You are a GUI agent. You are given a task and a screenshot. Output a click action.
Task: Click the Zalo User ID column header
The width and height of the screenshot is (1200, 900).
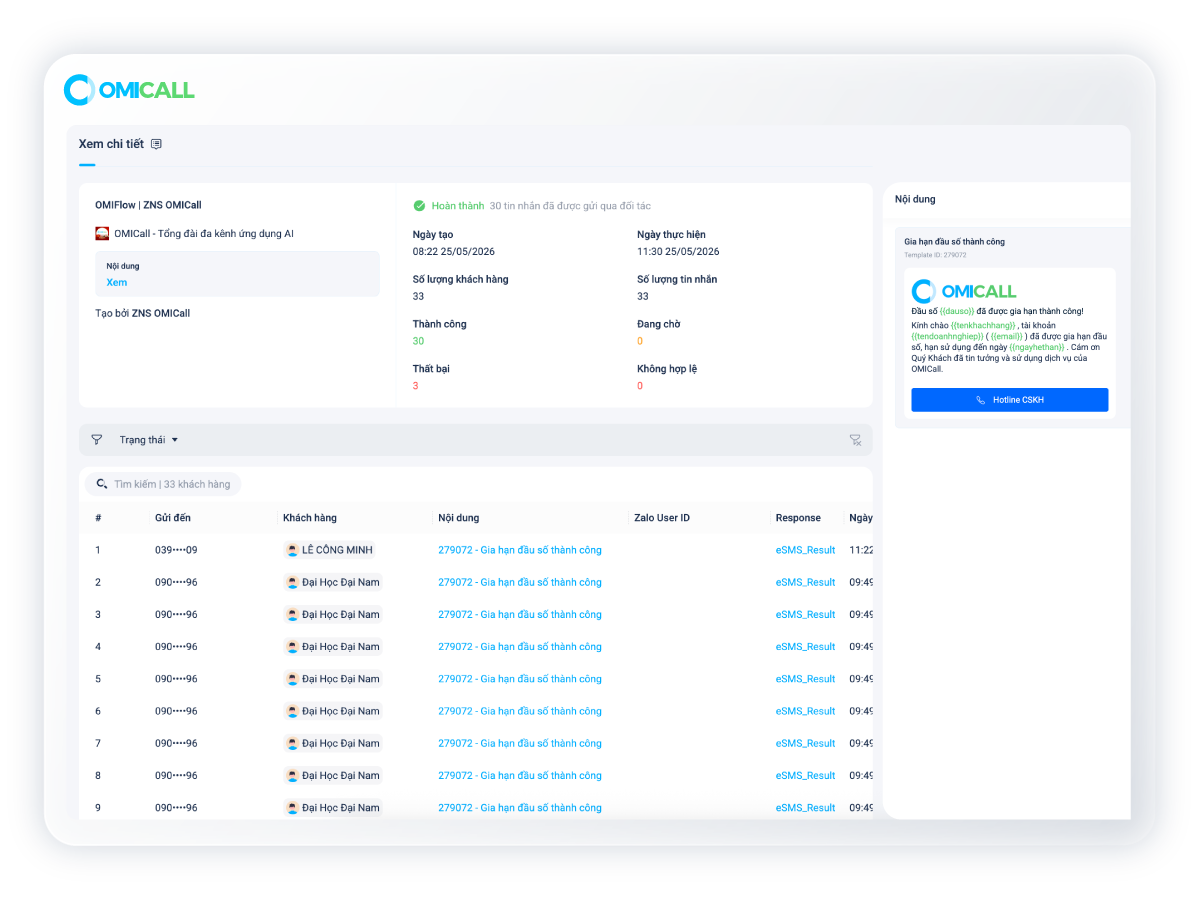click(662, 518)
